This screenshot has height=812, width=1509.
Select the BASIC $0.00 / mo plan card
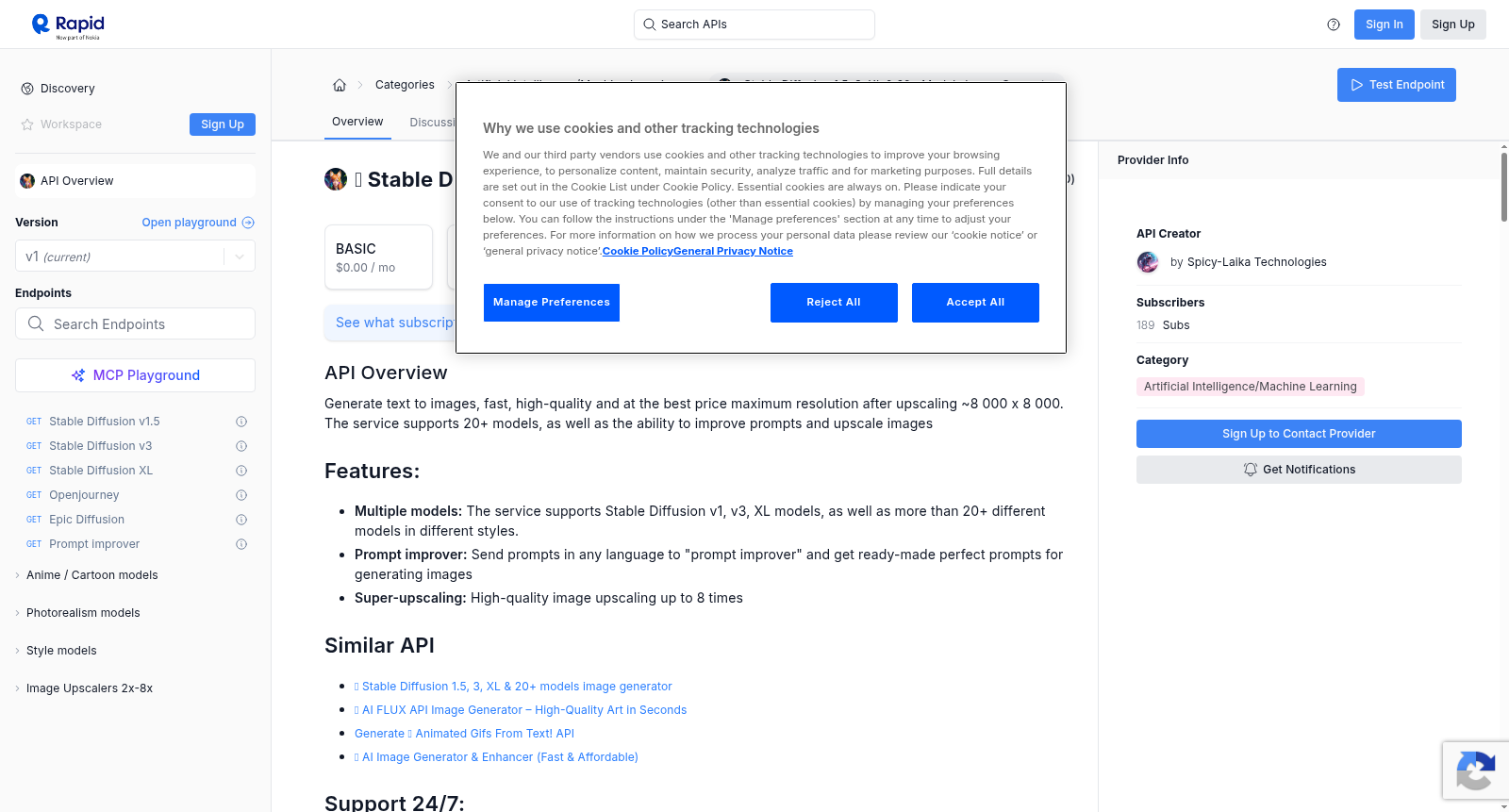pos(378,257)
